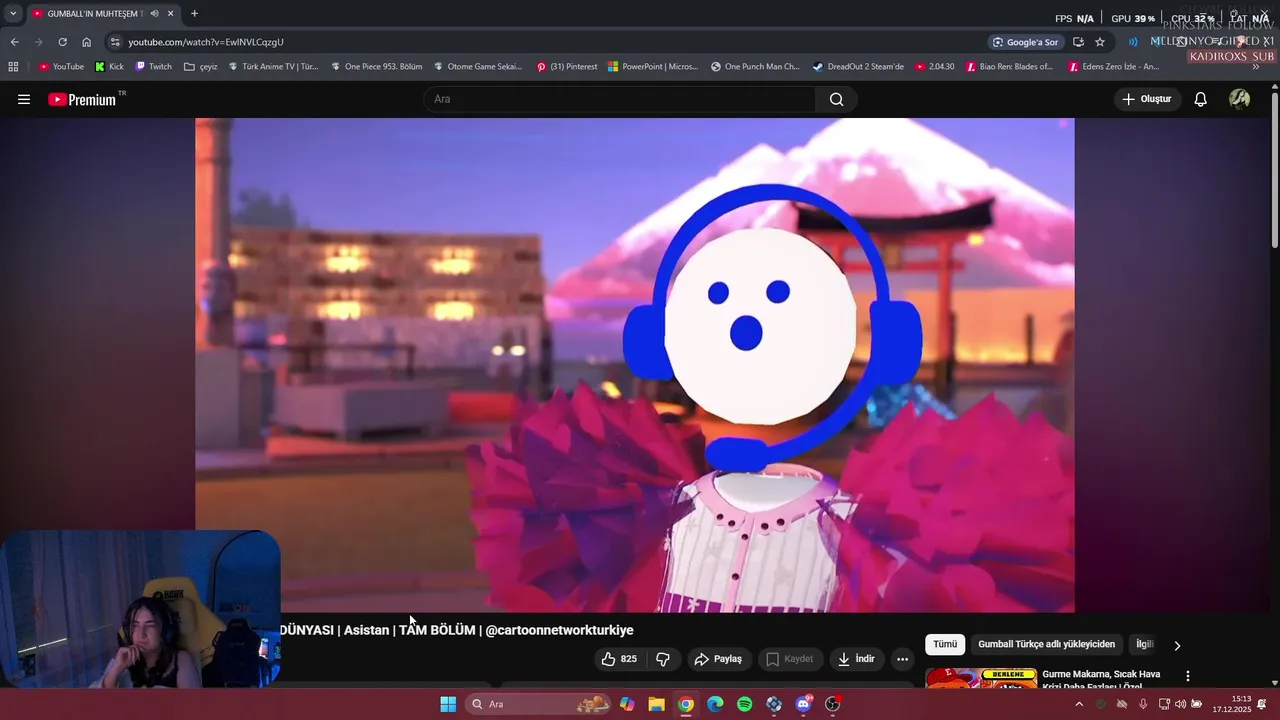The image size is (1280, 720).
Task: Go back with browser back arrow
Action: 14,42
